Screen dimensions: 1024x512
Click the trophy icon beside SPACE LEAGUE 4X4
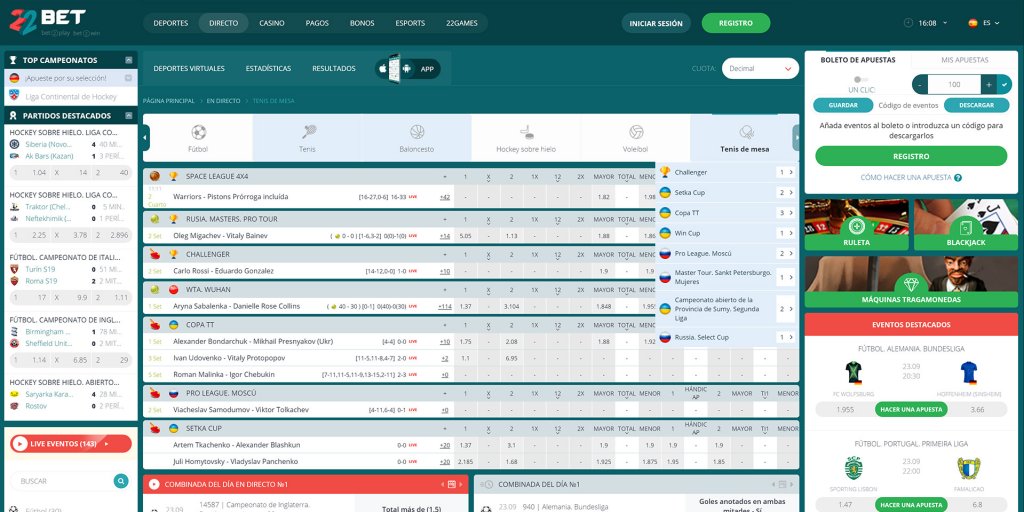click(174, 176)
